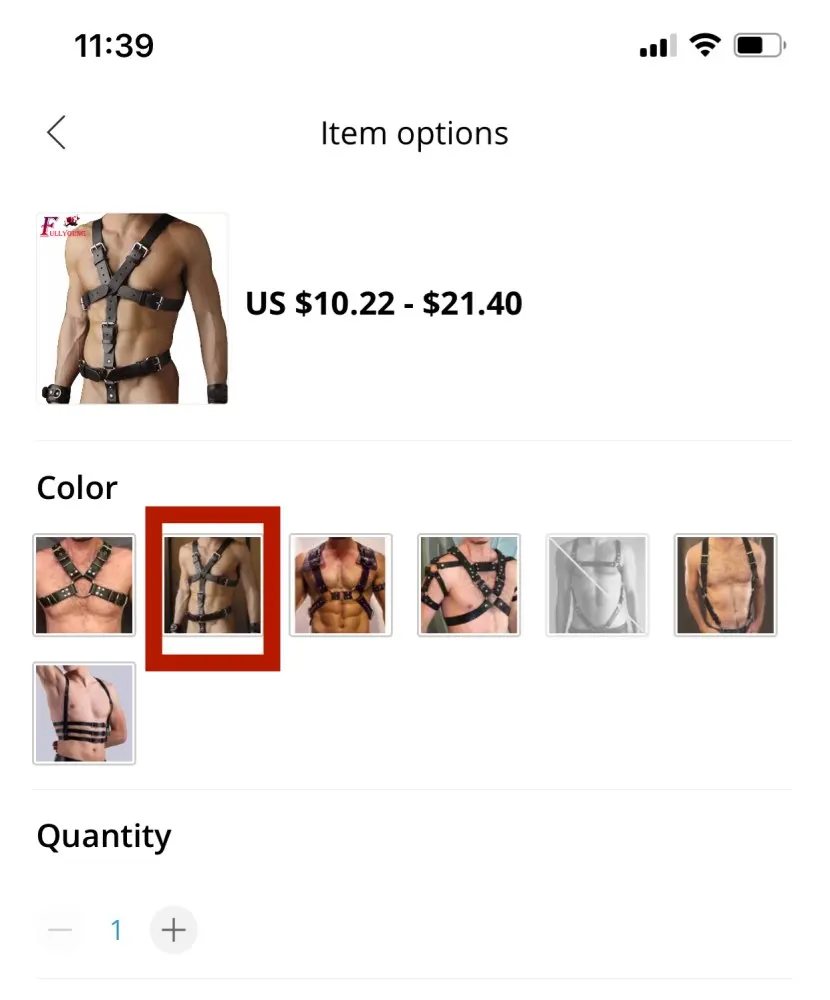Tap the greyed-out unavailable harness option
Viewport: 830px width, 1000px height.
point(597,585)
